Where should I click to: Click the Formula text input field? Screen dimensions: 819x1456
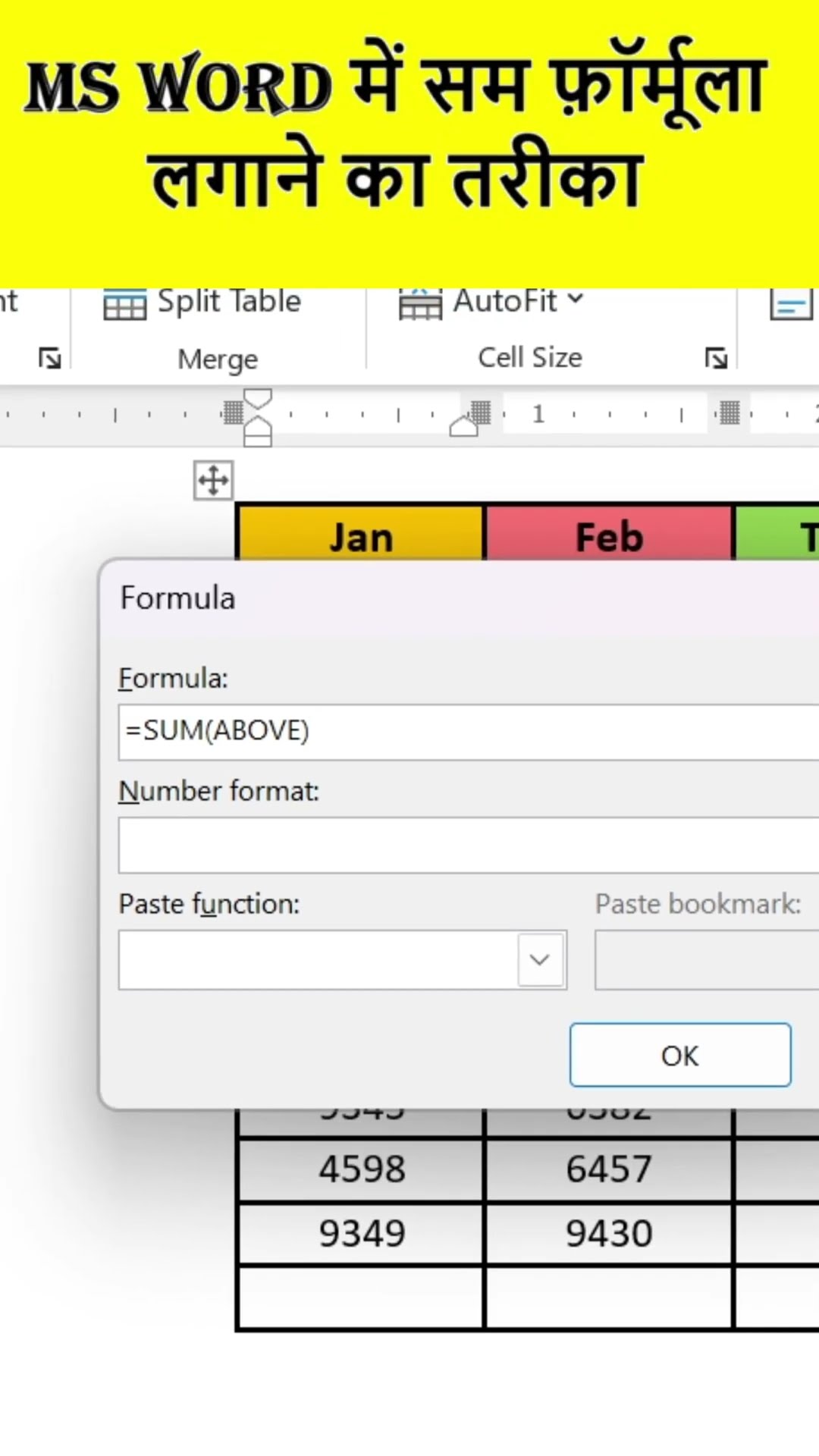coord(468,732)
